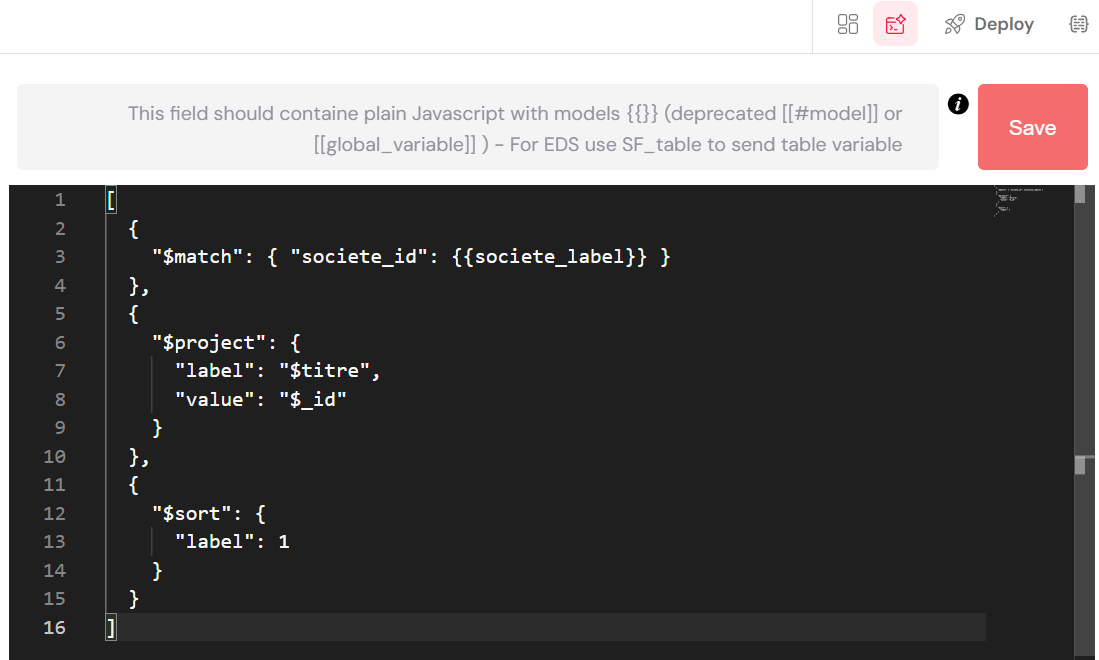Click line number 1 in the gutter

[60, 200]
